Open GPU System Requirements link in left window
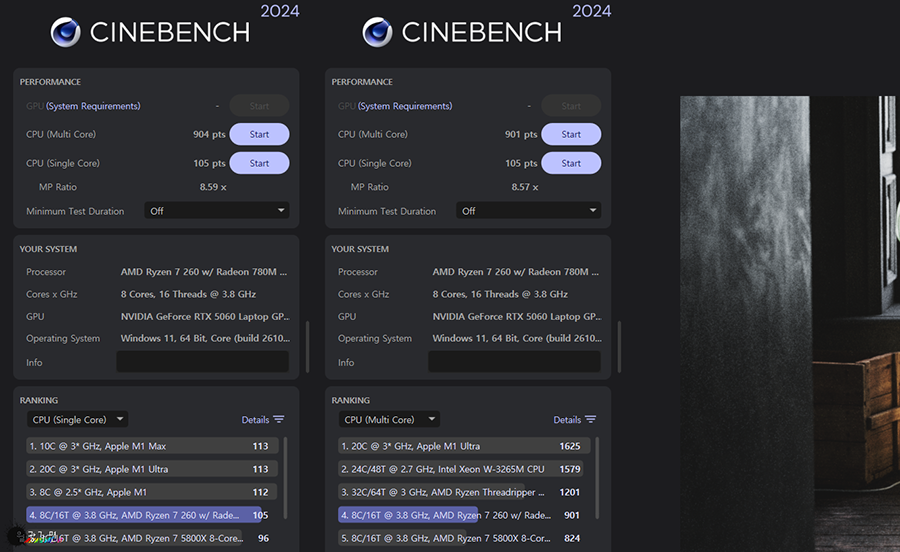Image resolution: width=900 pixels, height=552 pixels. coord(93,106)
